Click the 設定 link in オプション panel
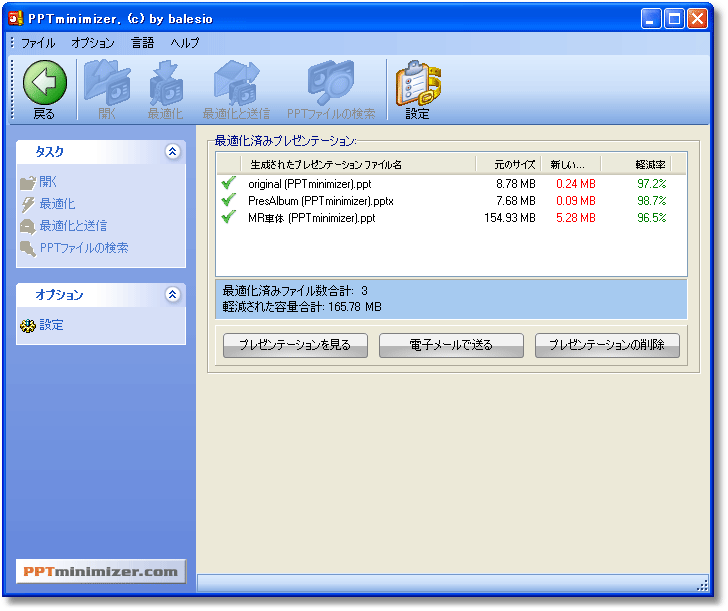The image size is (728, 611). coord(52,325)
